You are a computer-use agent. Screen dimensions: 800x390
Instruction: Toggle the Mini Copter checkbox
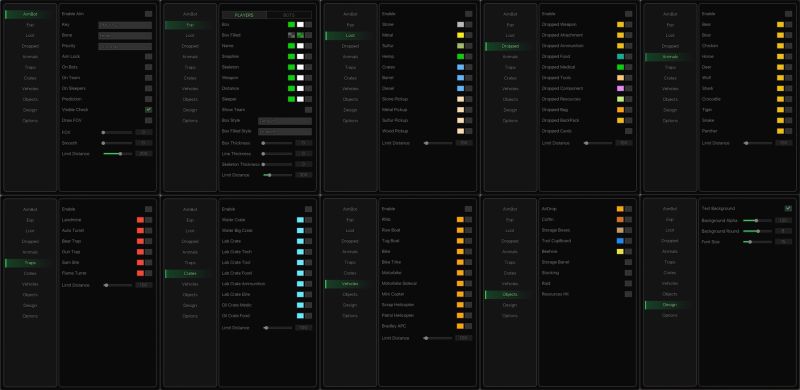[468, 295]
